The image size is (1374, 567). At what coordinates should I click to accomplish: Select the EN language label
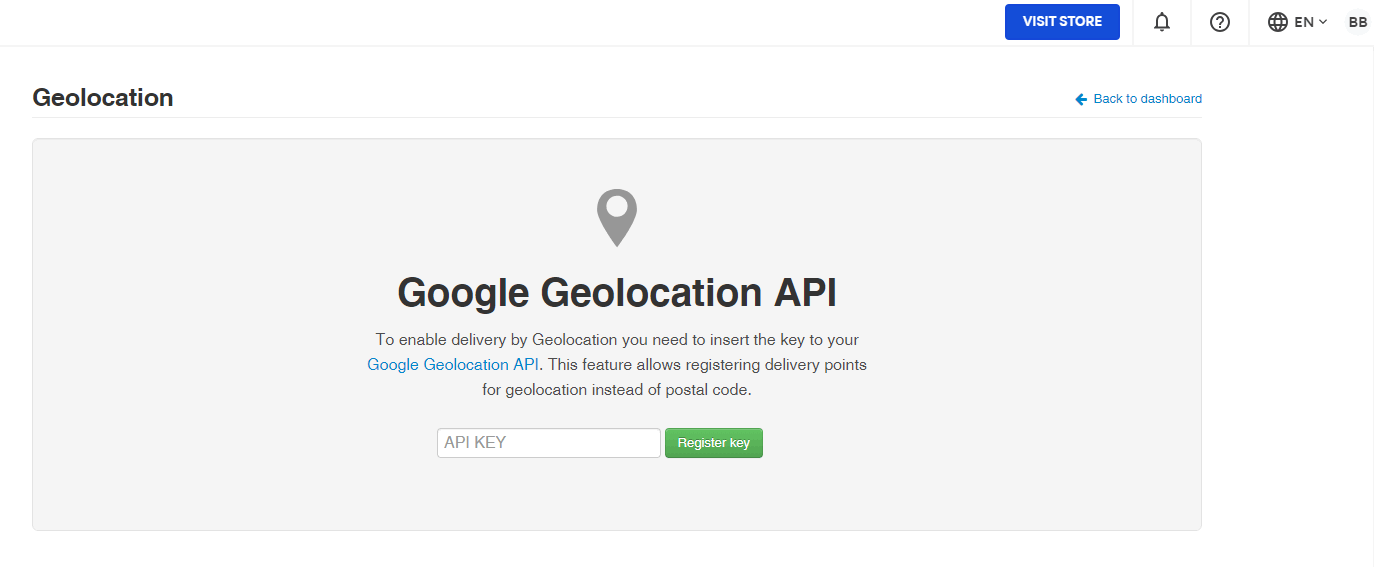[x=1303, y=22]
